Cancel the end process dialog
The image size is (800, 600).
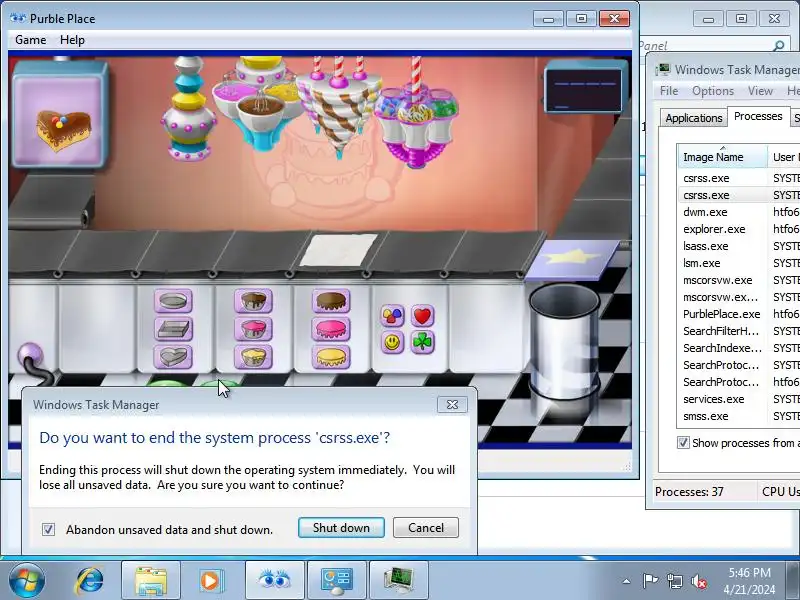pyautogui.click(x=426, y=528)
